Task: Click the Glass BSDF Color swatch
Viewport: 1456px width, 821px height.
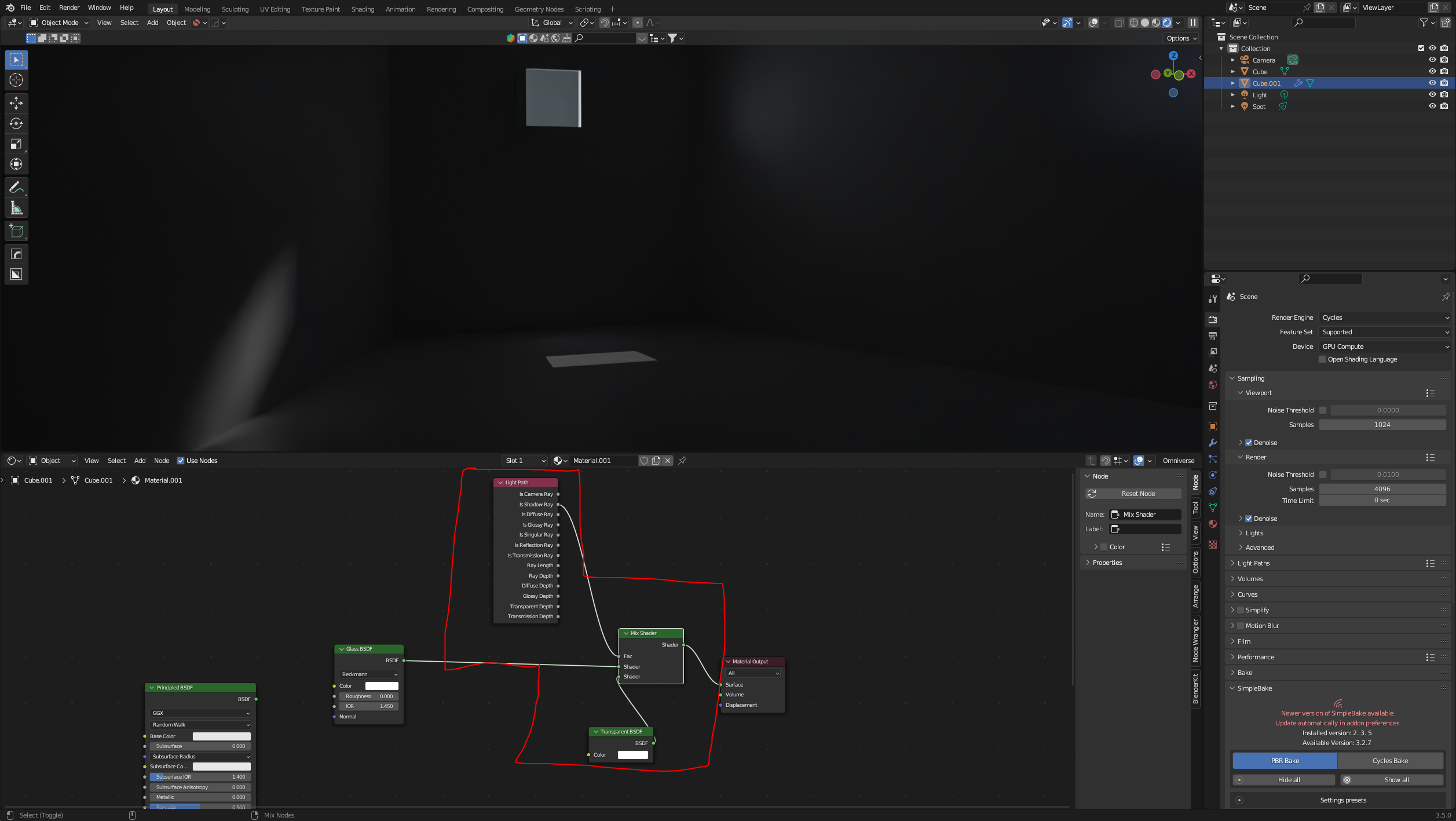Action: point(382,686)
